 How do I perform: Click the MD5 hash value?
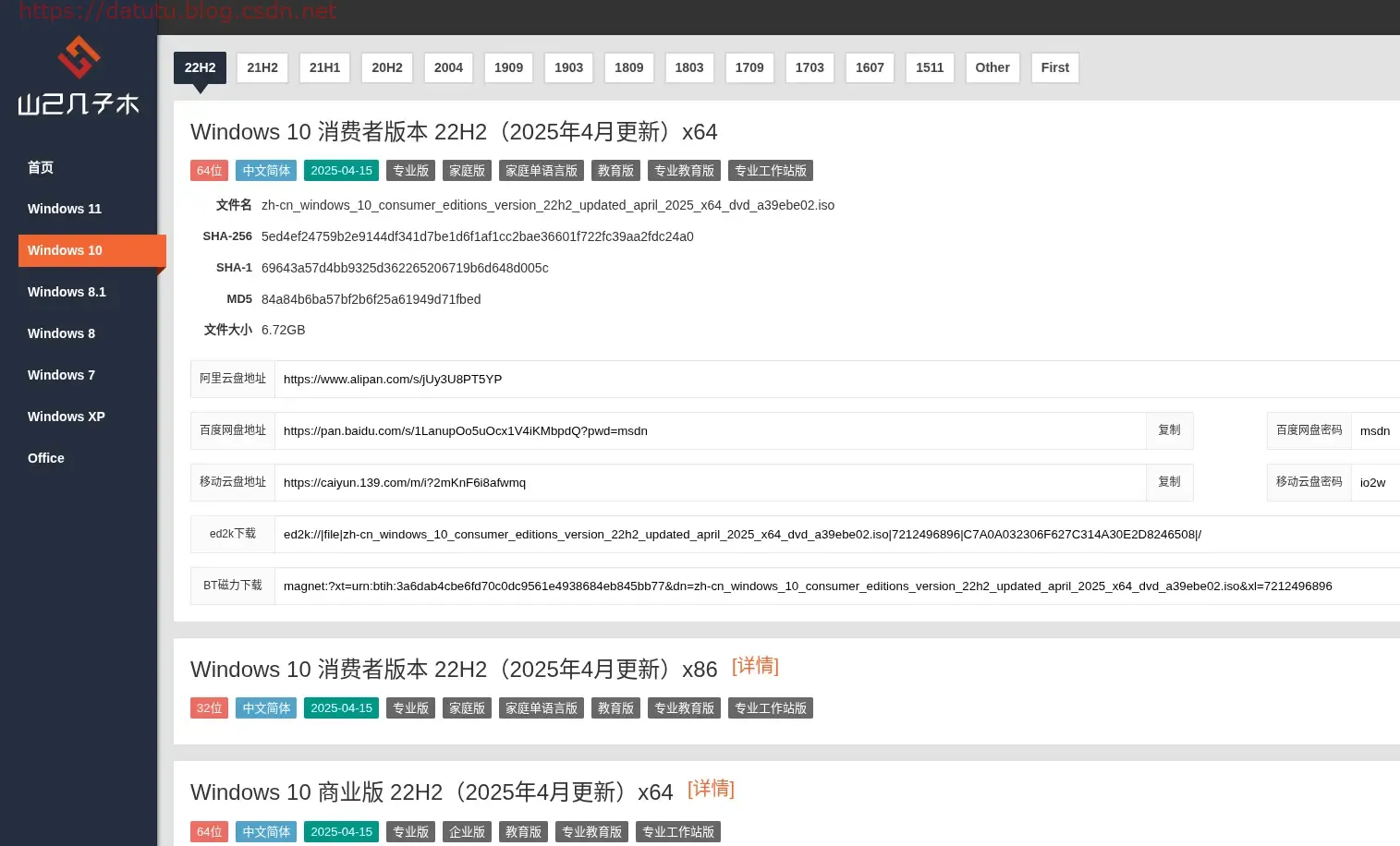click(x=371, y=299)
